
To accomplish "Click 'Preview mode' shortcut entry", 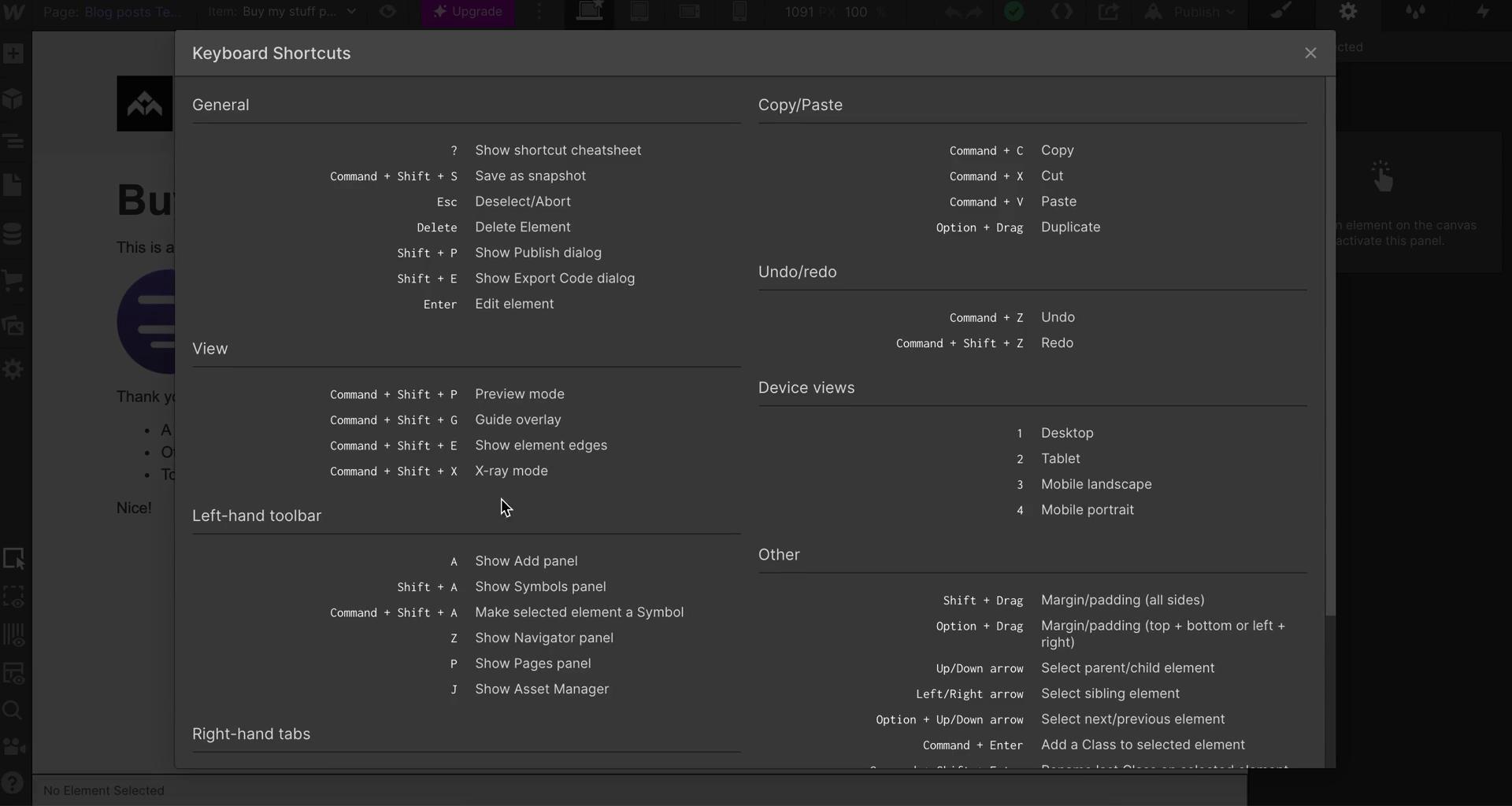I will [520, 394].
